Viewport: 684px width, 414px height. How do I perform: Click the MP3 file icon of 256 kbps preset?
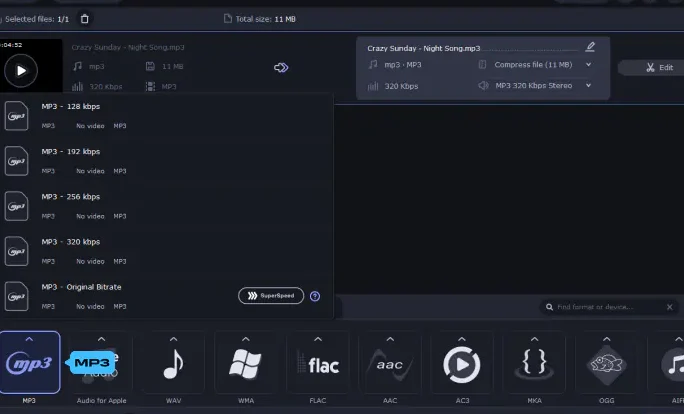pos(16,206)
